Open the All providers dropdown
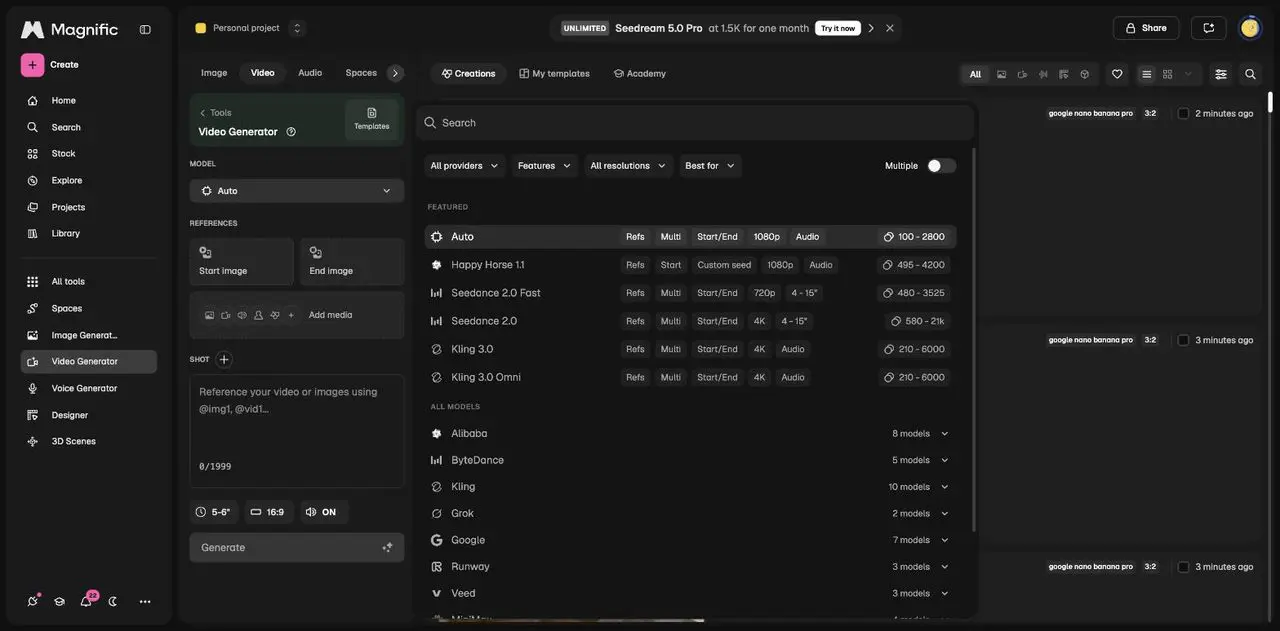Viewport: 1280px width, 631px height. click(465, 166)
